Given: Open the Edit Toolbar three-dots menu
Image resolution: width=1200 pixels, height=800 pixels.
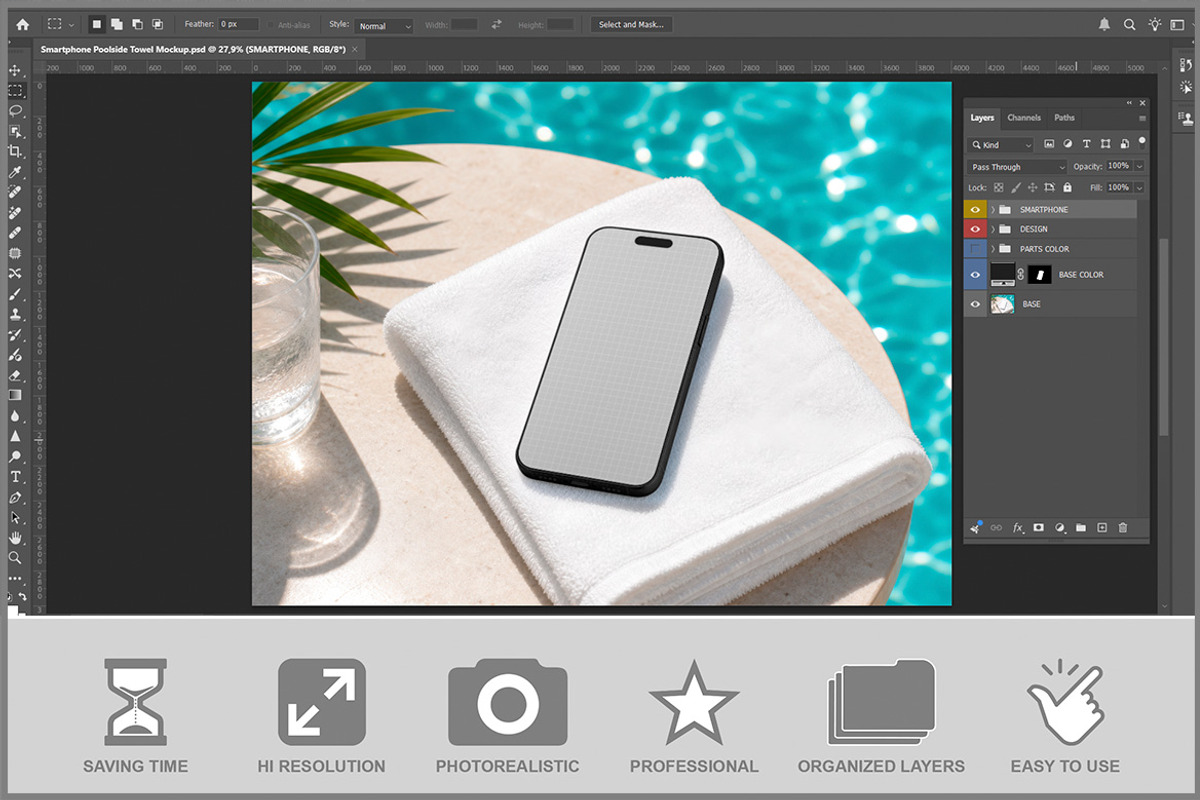Looking at the screenshot, I should click(x=15, y=578).
